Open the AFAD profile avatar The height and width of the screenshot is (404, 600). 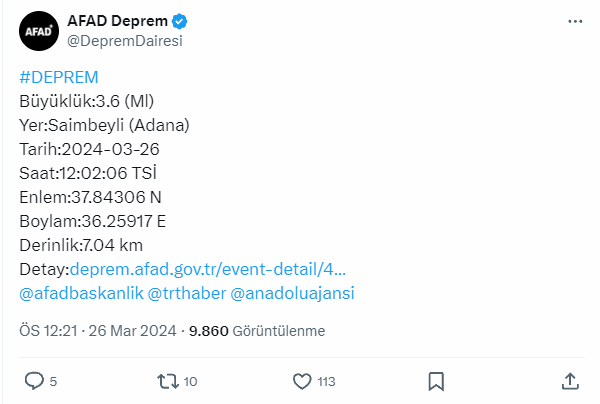coord(39,31)
